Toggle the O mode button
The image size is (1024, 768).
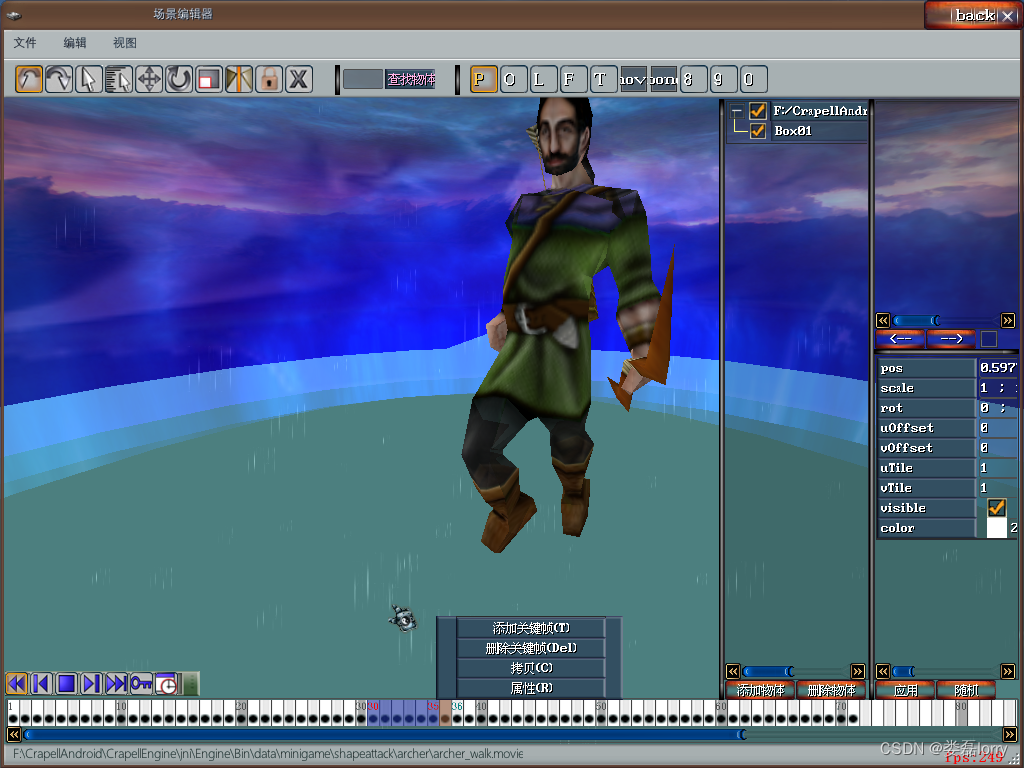point(513,80)
